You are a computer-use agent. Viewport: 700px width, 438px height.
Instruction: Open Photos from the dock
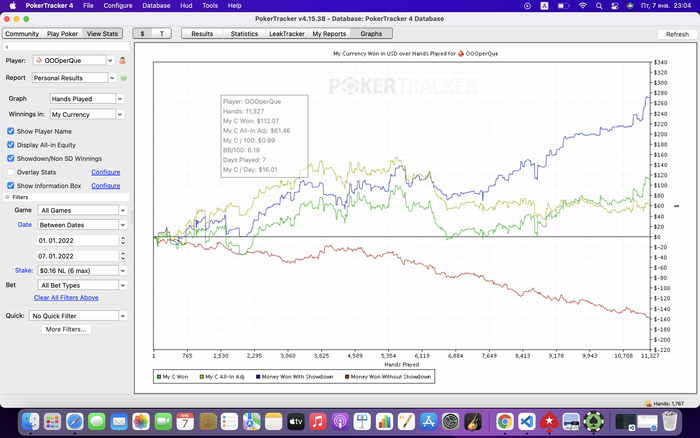pos(141,421)
